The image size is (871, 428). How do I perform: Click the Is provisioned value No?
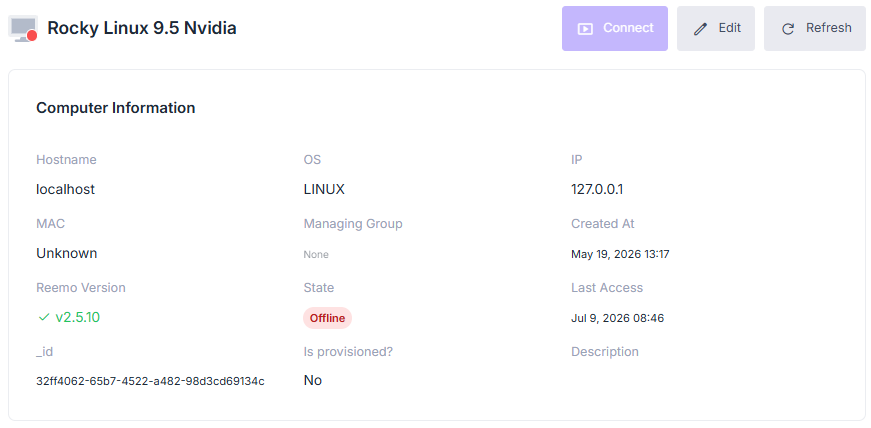pyautogui.click(x=313, y=381)
